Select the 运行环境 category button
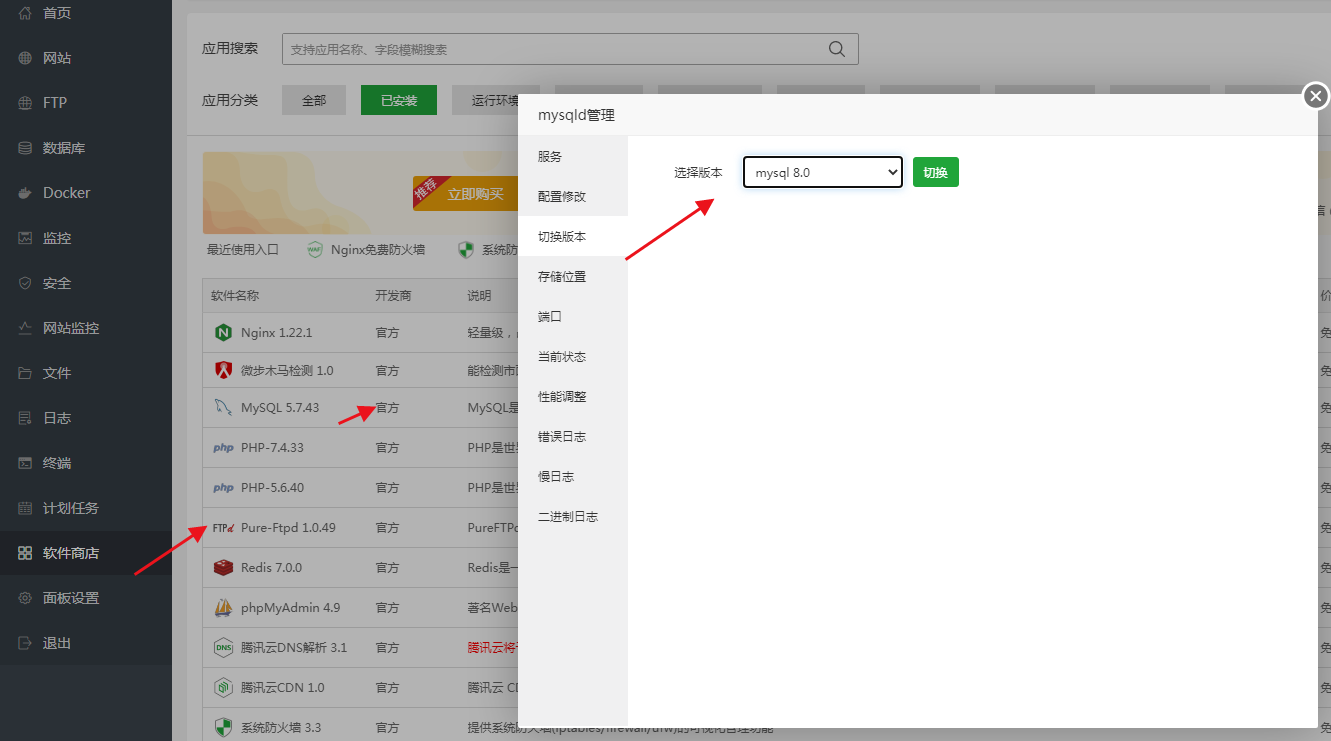 pos(495,100)
